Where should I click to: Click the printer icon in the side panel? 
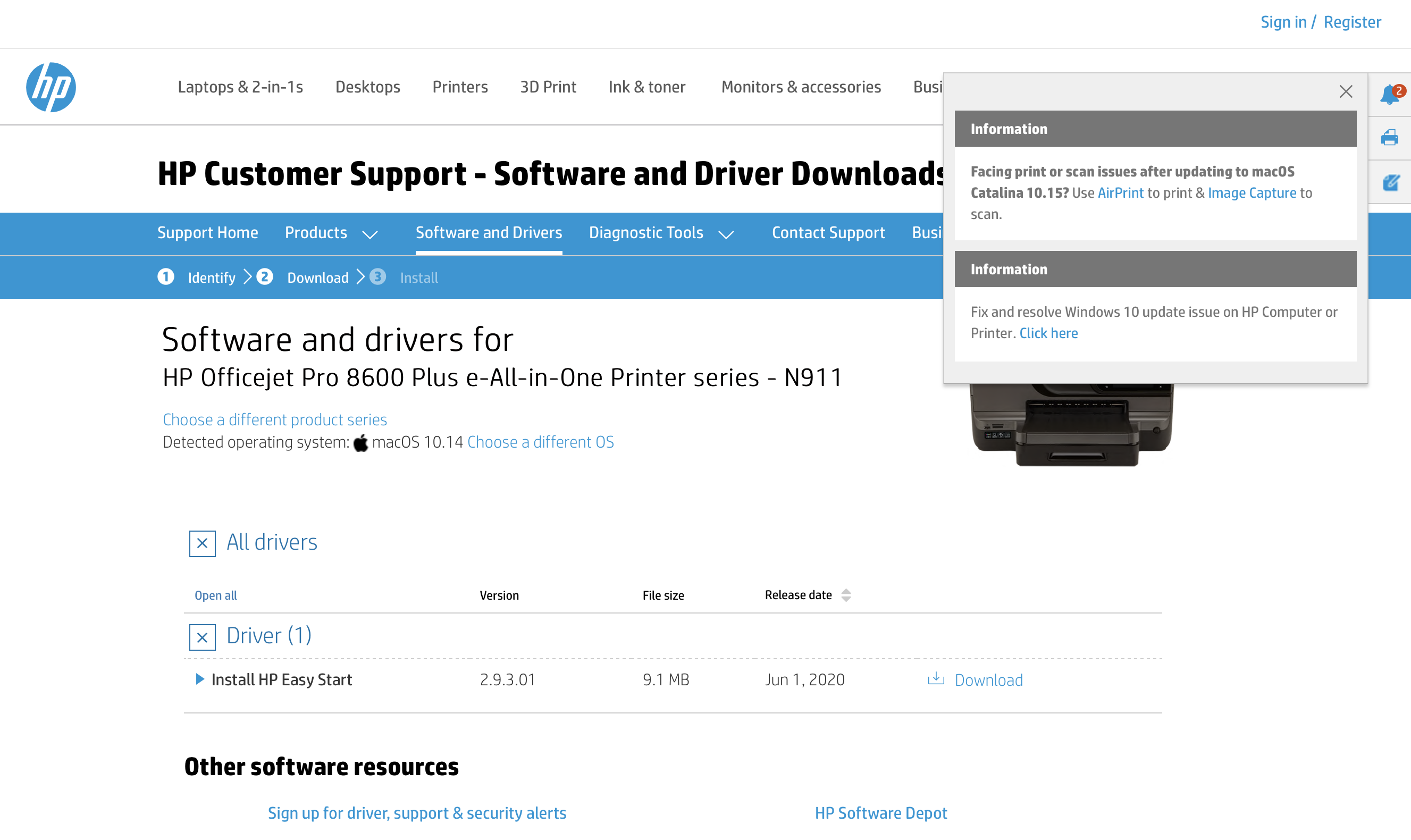(1390, 138)
